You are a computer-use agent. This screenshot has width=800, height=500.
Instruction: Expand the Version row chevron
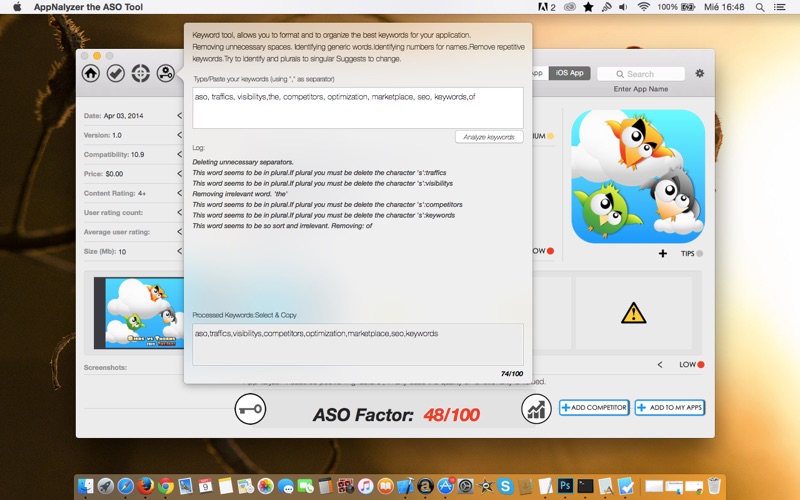point(180,135)
